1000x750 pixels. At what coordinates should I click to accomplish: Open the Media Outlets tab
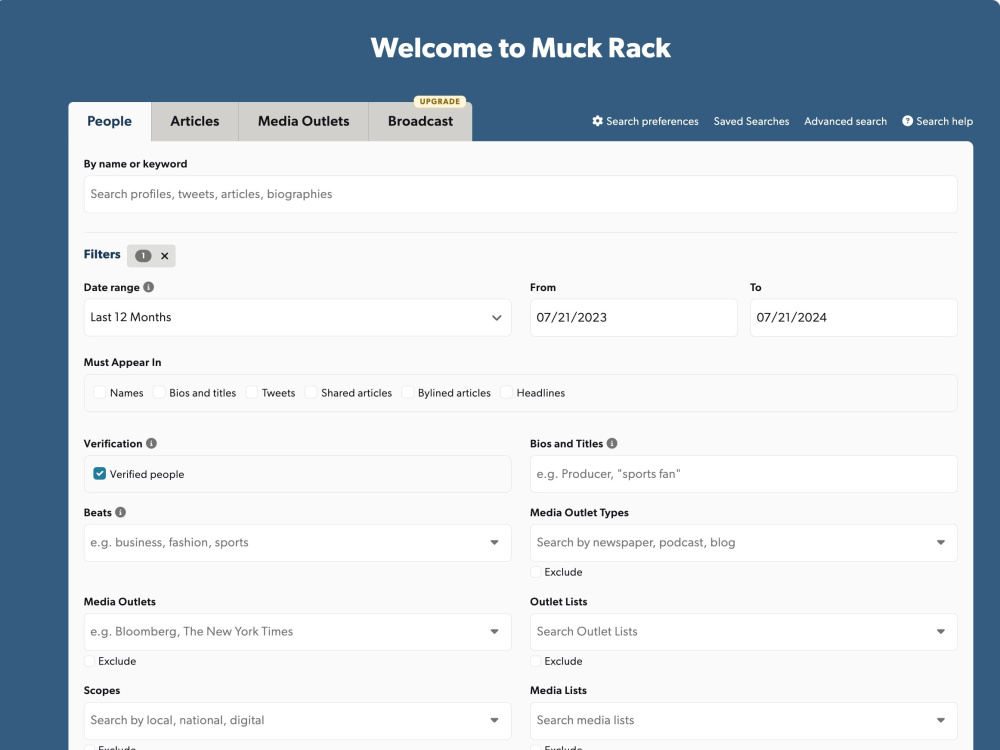coord(304,121)
